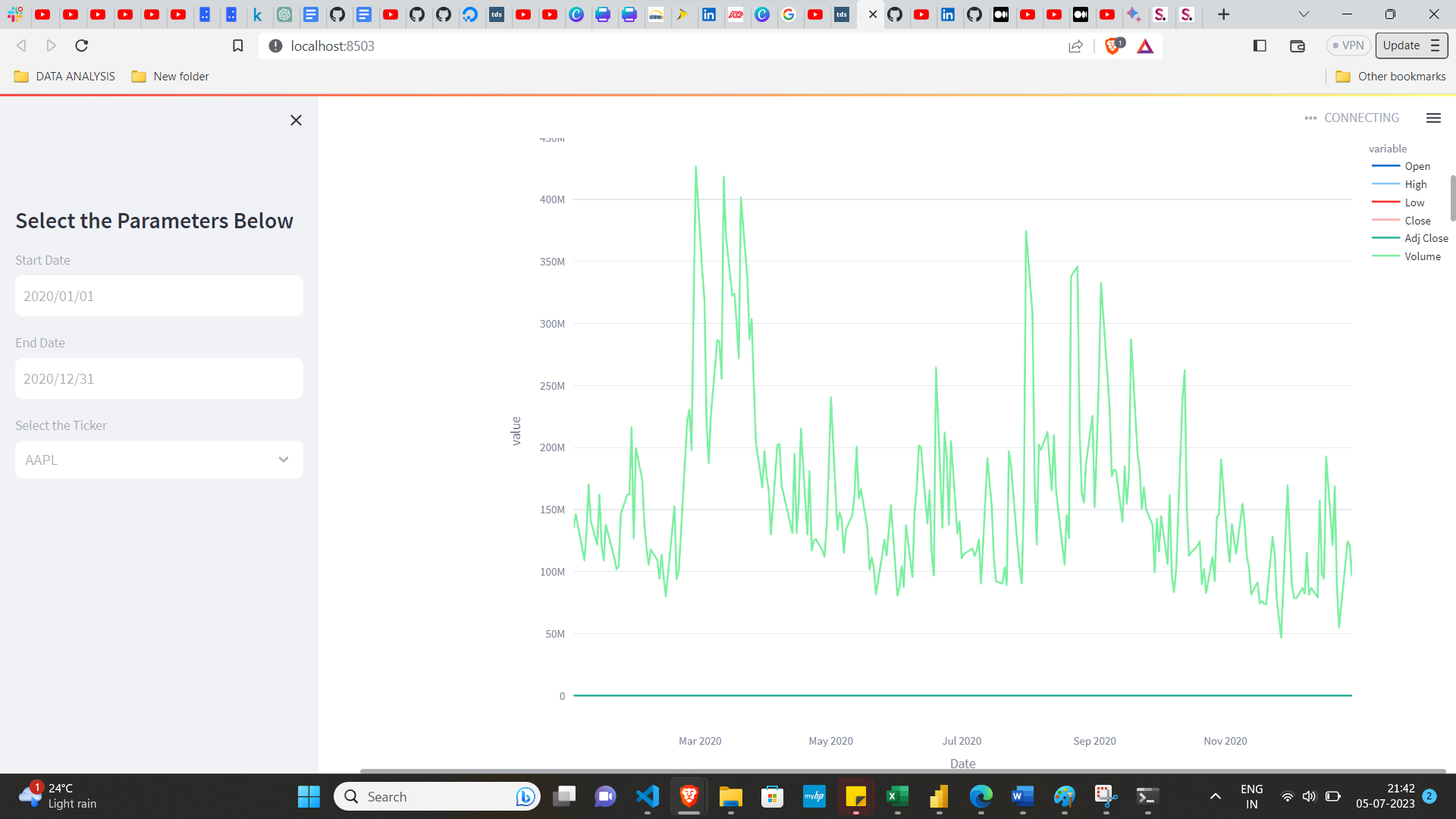
Task: Open the Streamlit hamburger menu
Action: tap(1433, 118)
